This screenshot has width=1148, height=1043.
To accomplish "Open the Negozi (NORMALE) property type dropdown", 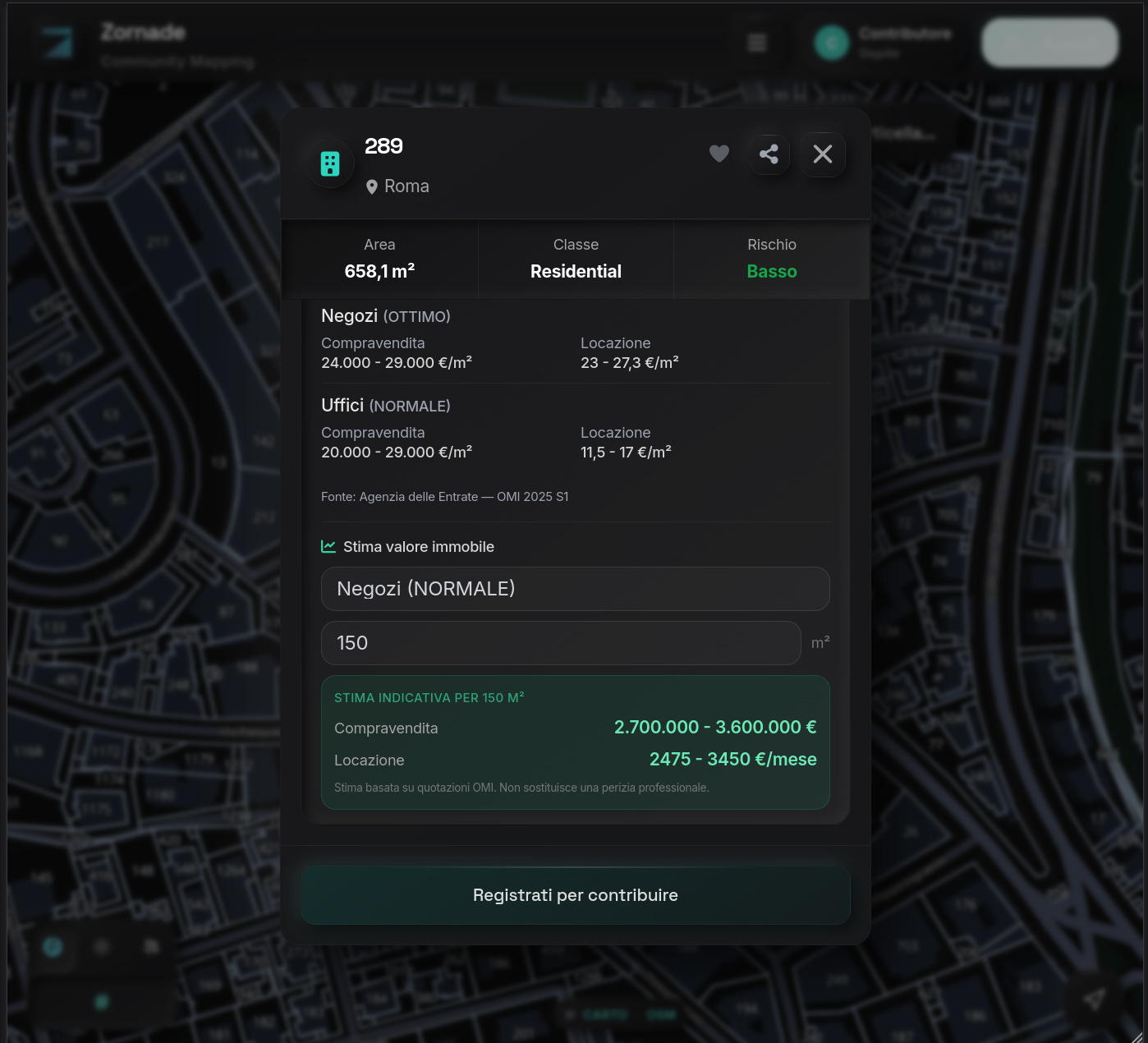I will pyautogui.click(x=576, y=589).
